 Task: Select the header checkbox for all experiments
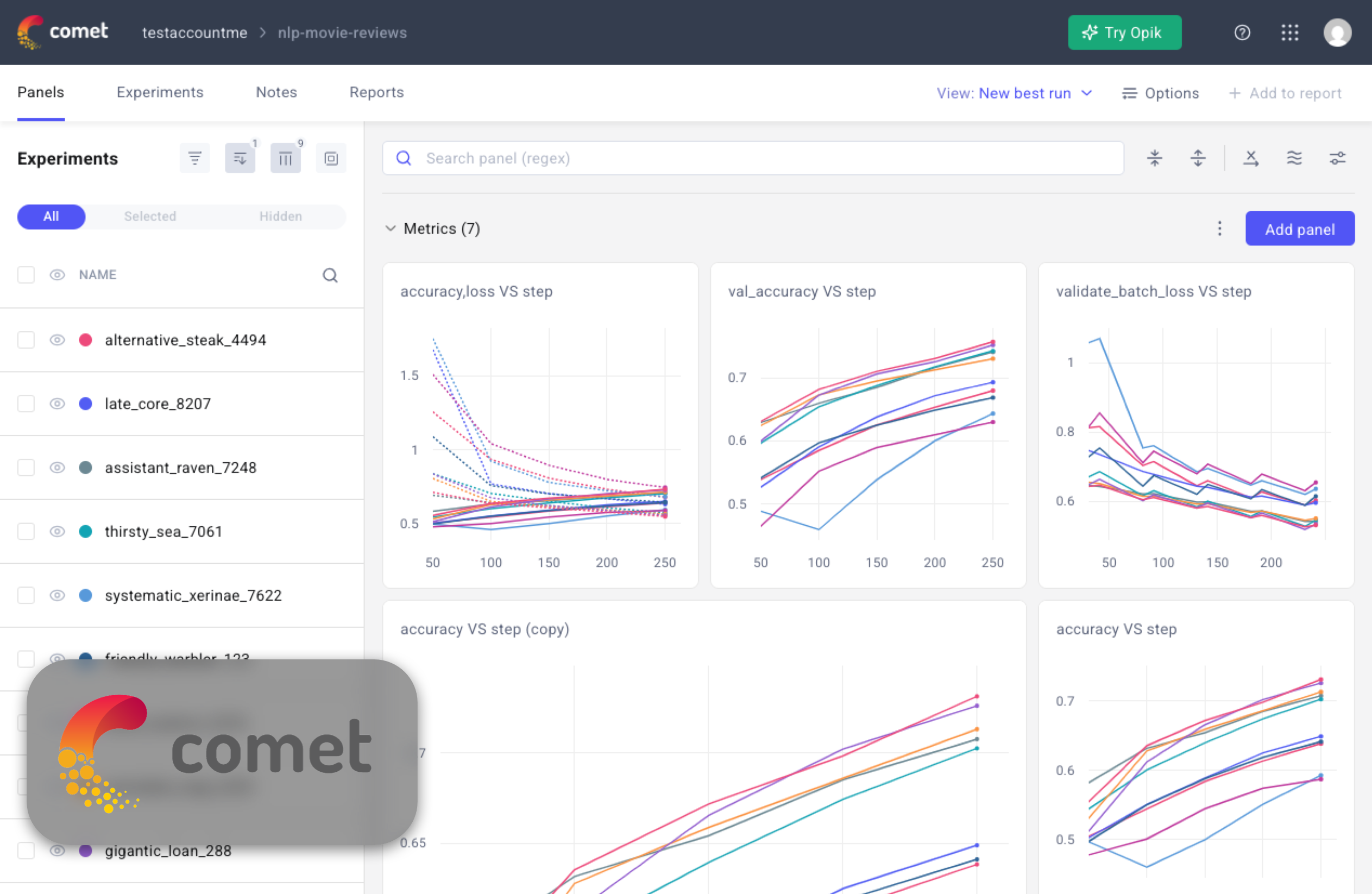pyautogui.click(x=26, y=275)
